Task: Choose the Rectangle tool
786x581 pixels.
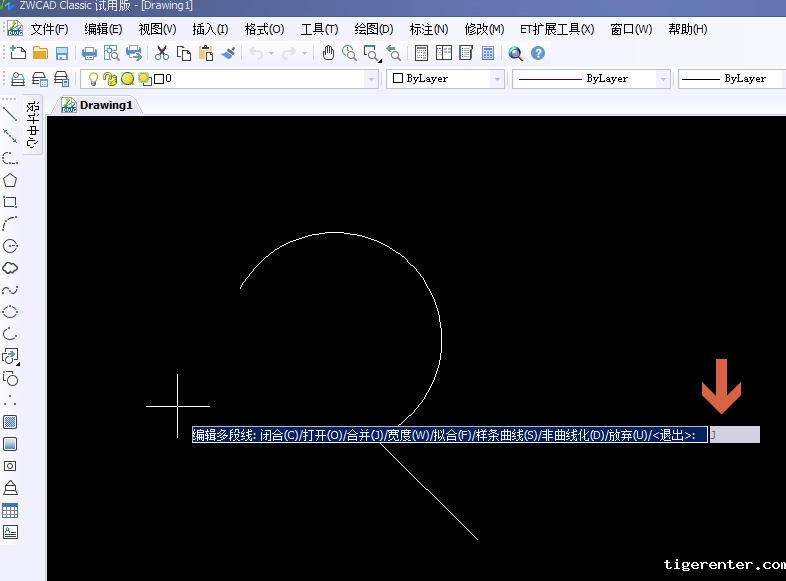Action: tap(10, 202)
